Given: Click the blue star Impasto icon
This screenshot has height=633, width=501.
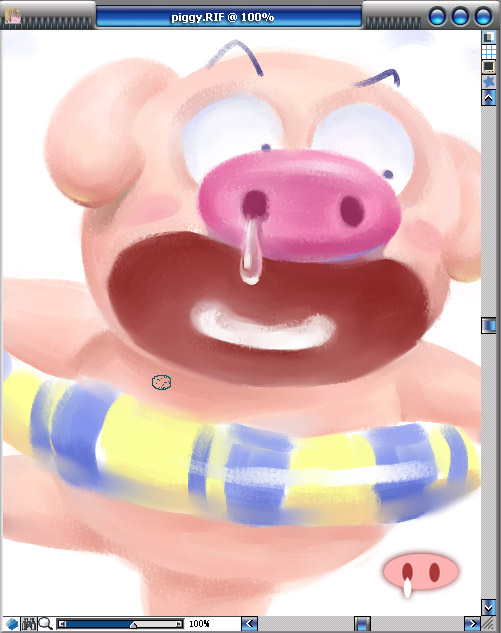Looking at the screenshot, I should pyautogui.click(x=489, y=81).
